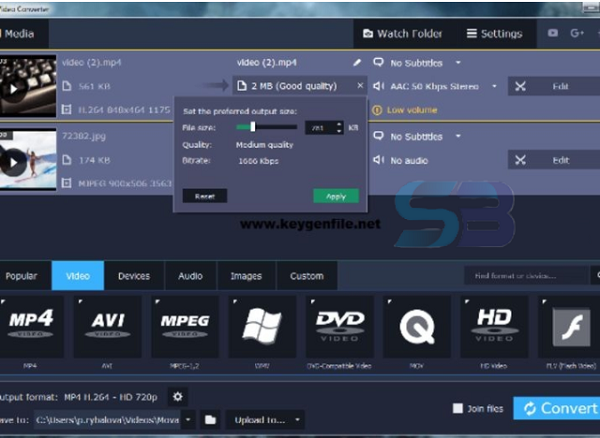600x438 pixels.
Task: Click the No audio speaker icon
Action: tap(378, 160)
